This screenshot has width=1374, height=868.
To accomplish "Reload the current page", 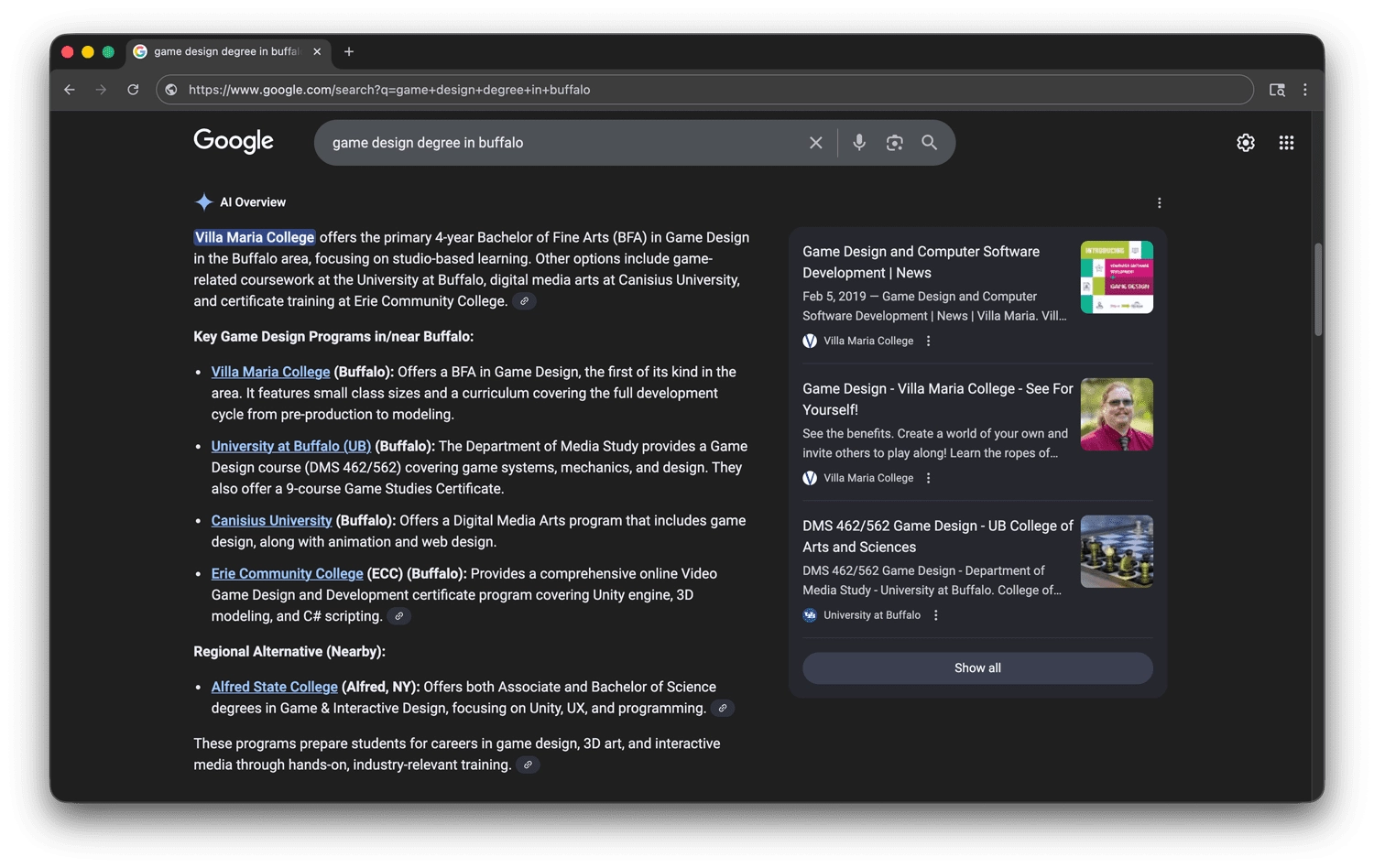I will pos(133,90).
